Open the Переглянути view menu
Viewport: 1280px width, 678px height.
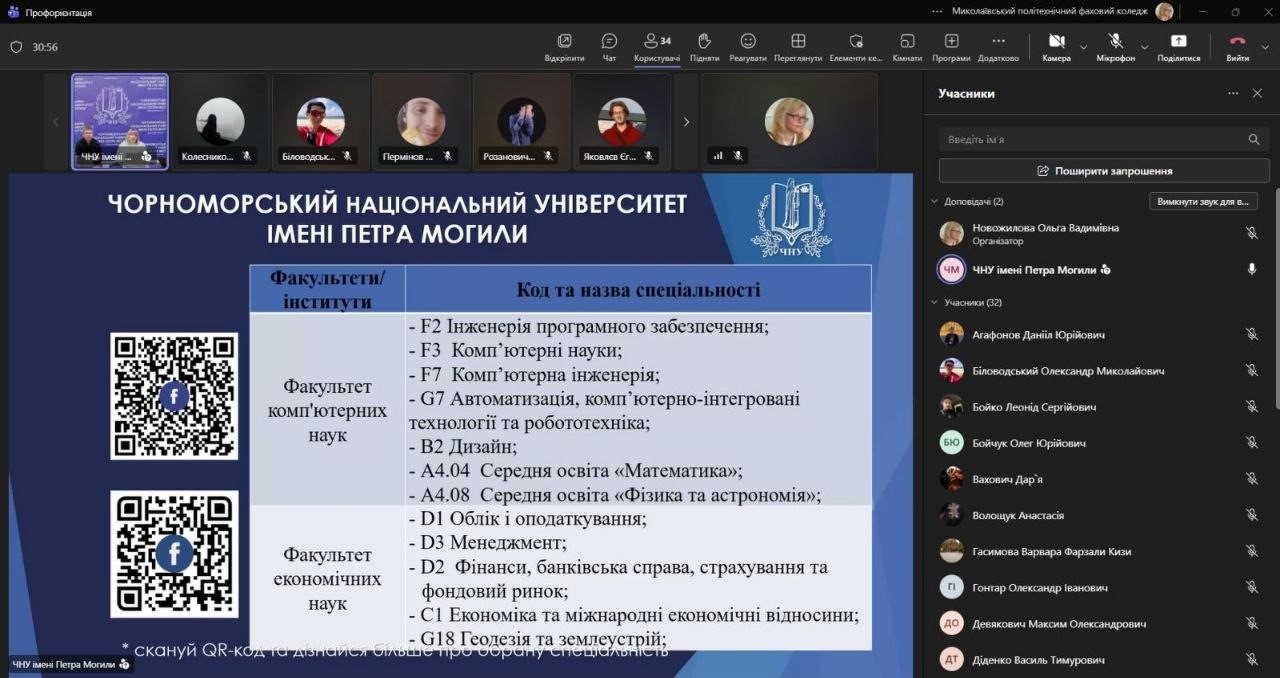point(798,46)
